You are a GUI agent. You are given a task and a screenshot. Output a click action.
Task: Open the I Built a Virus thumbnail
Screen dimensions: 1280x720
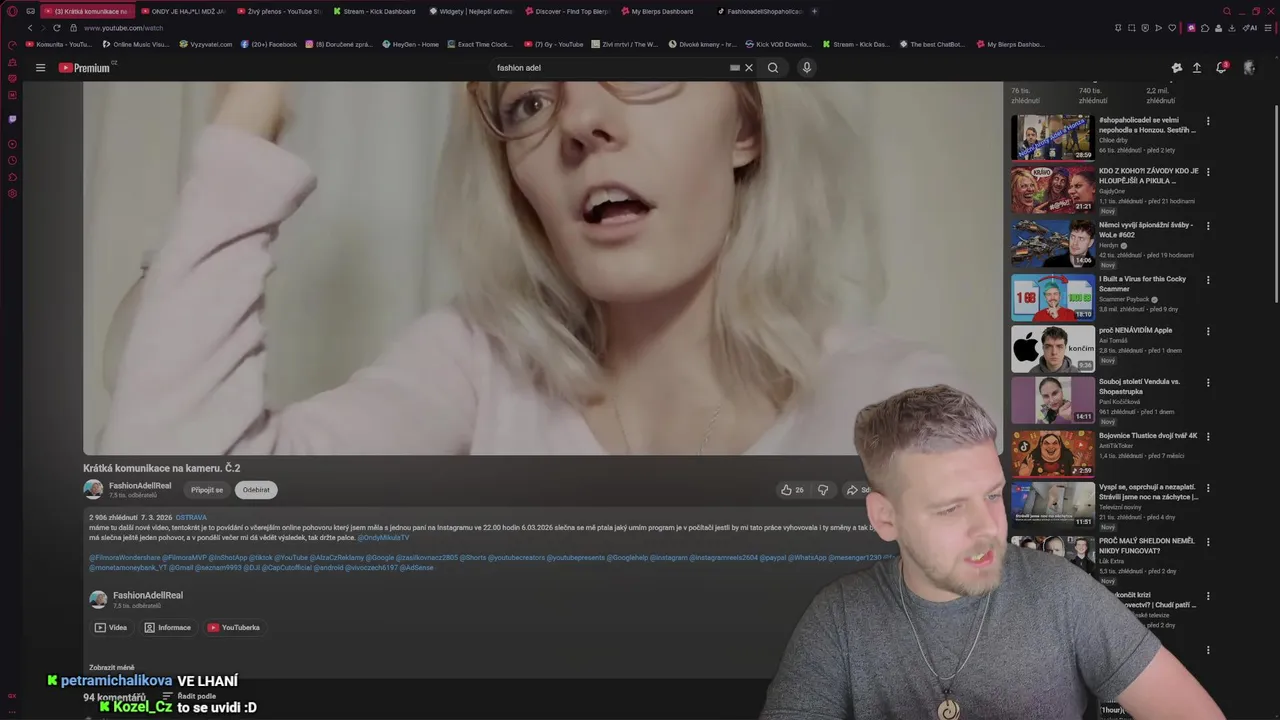[1053, 297]
